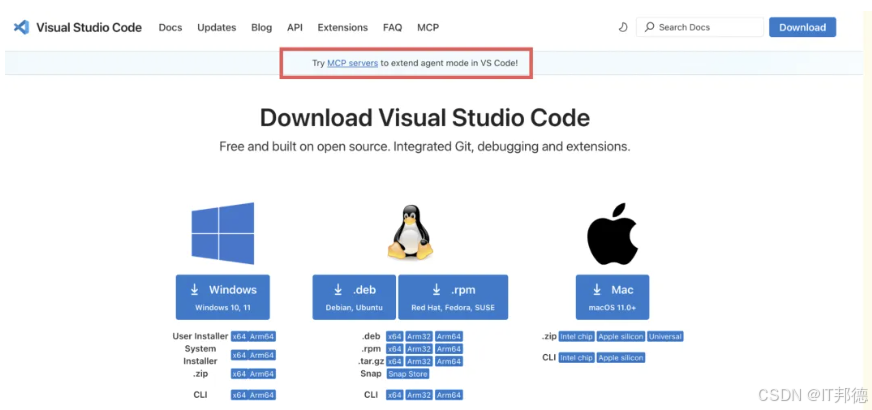
Task: Click the Apple logo image
Action: [x=612, y=235]
